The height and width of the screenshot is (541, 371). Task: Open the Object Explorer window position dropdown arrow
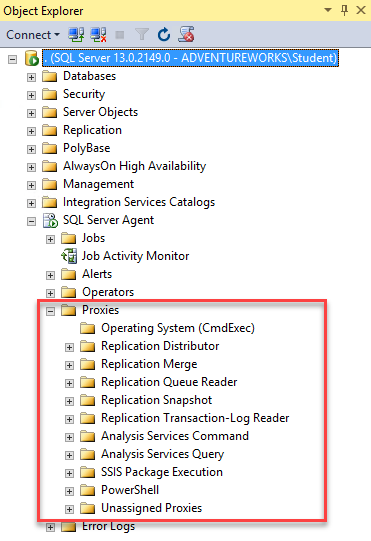[328, 10]
